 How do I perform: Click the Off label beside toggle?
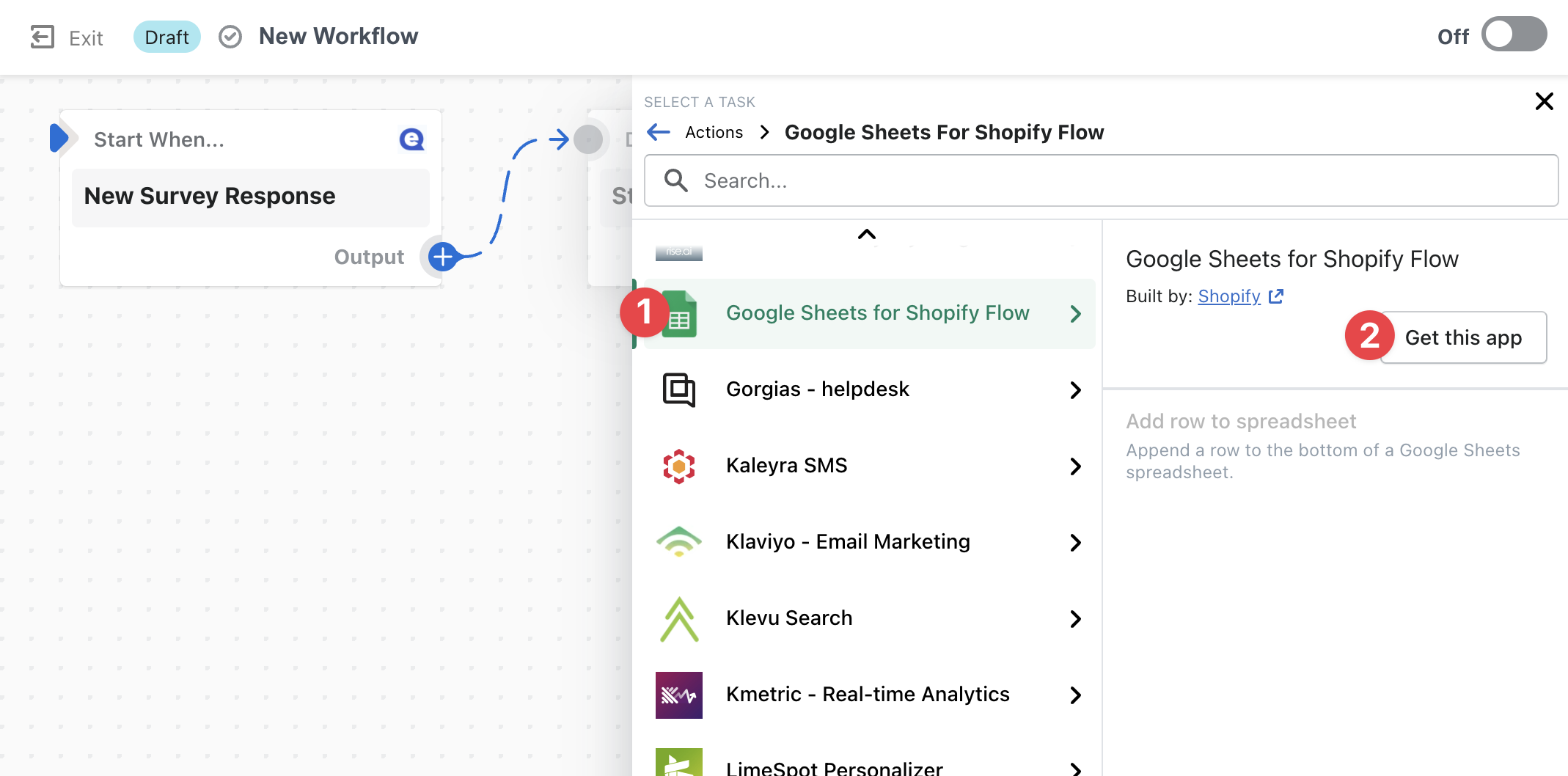click(1453, 37)
